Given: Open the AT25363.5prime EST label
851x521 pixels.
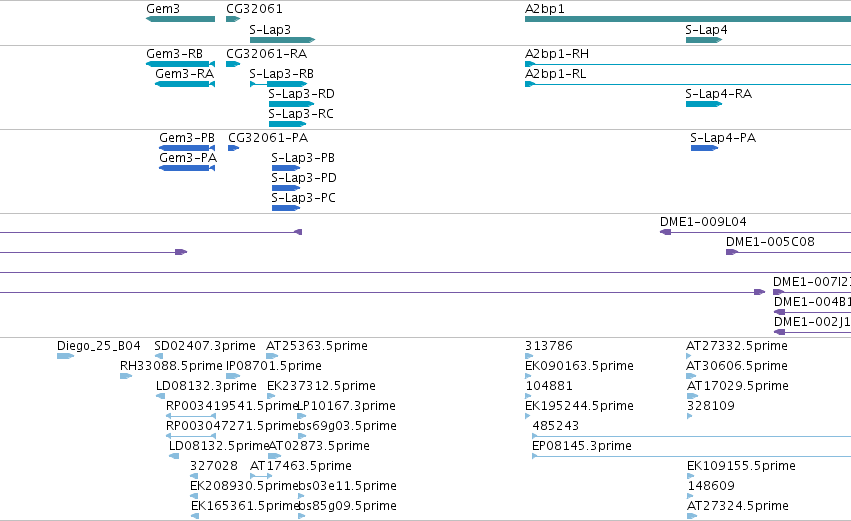Looking at the screenshot, I should coord(316,346).
